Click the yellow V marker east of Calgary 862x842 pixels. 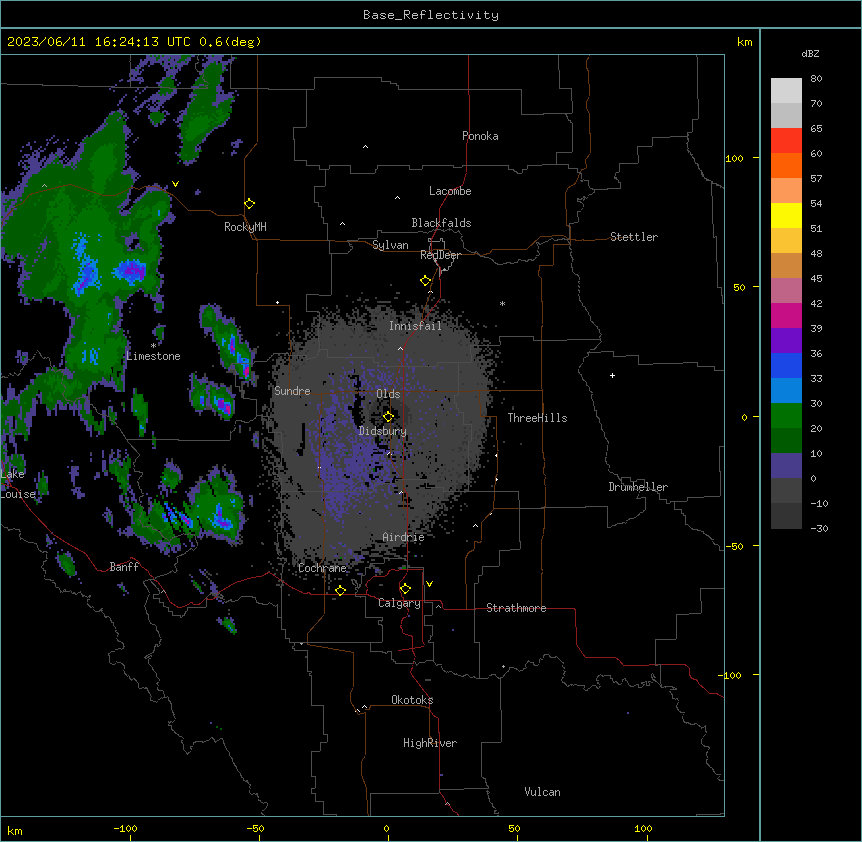(x=429, y=584)
